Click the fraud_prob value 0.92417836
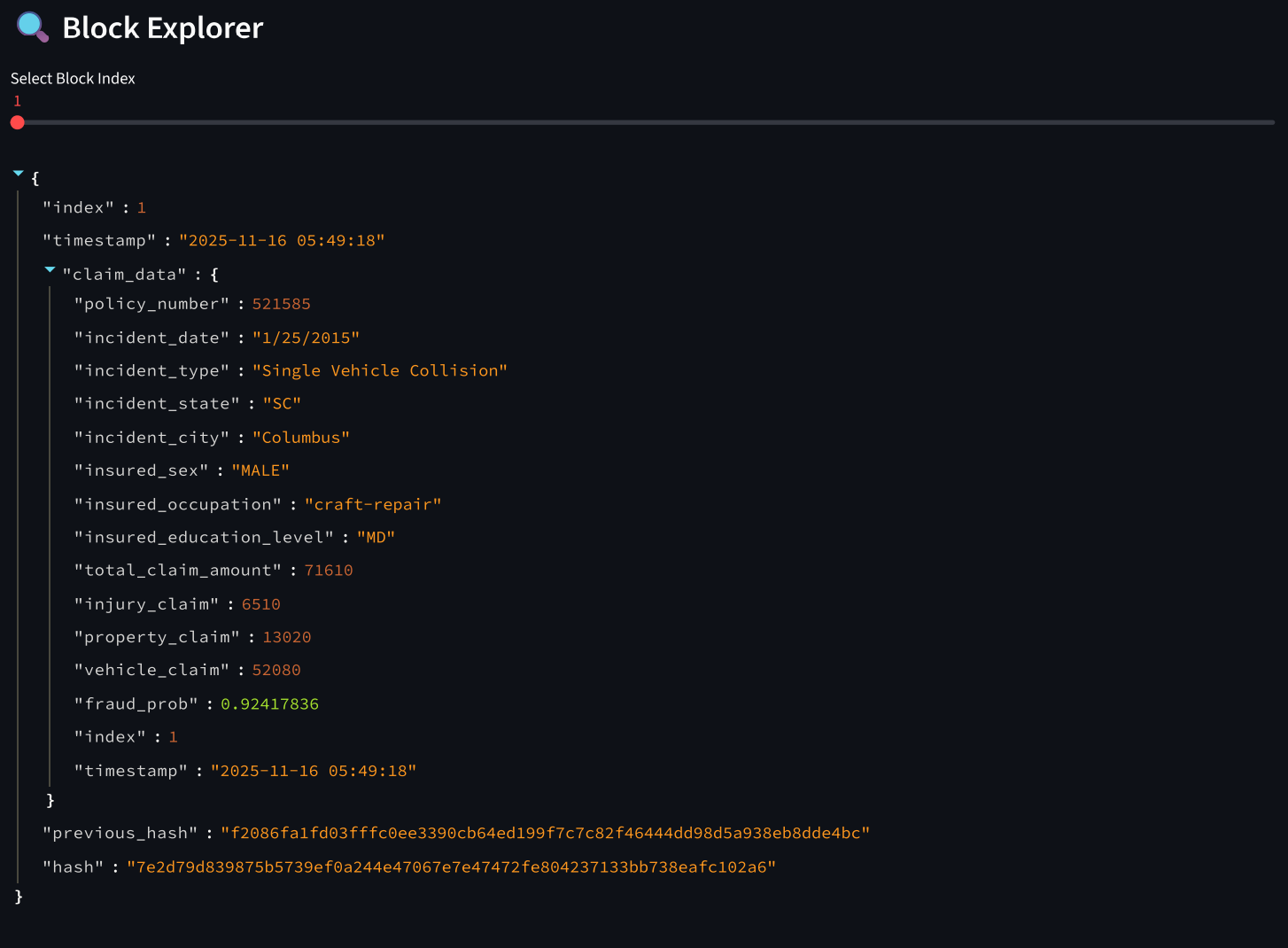 pos(269,704)
